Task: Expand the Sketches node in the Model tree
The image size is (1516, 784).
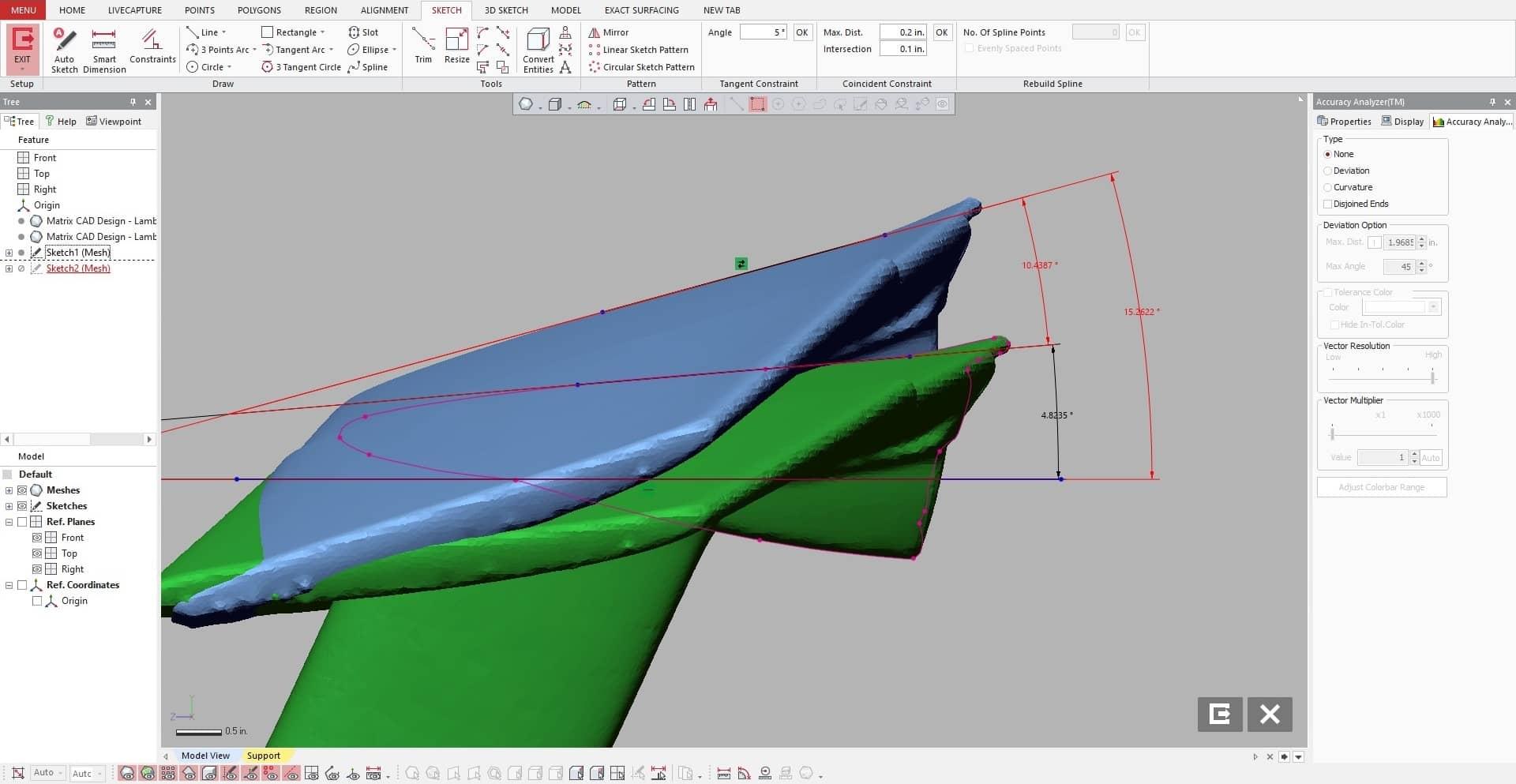Action: click(9, 506)
